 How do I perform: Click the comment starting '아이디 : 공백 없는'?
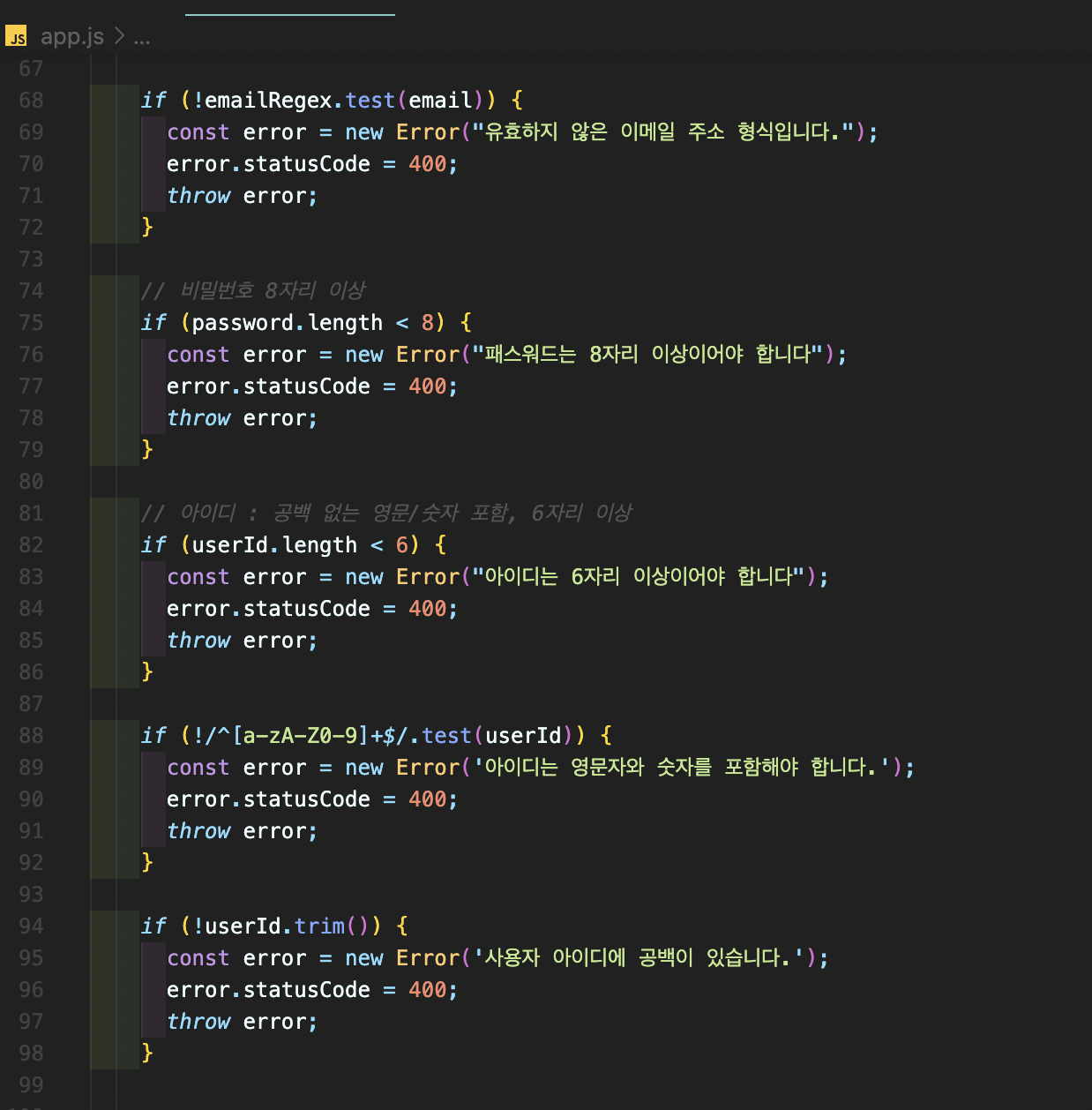[387, 513]
